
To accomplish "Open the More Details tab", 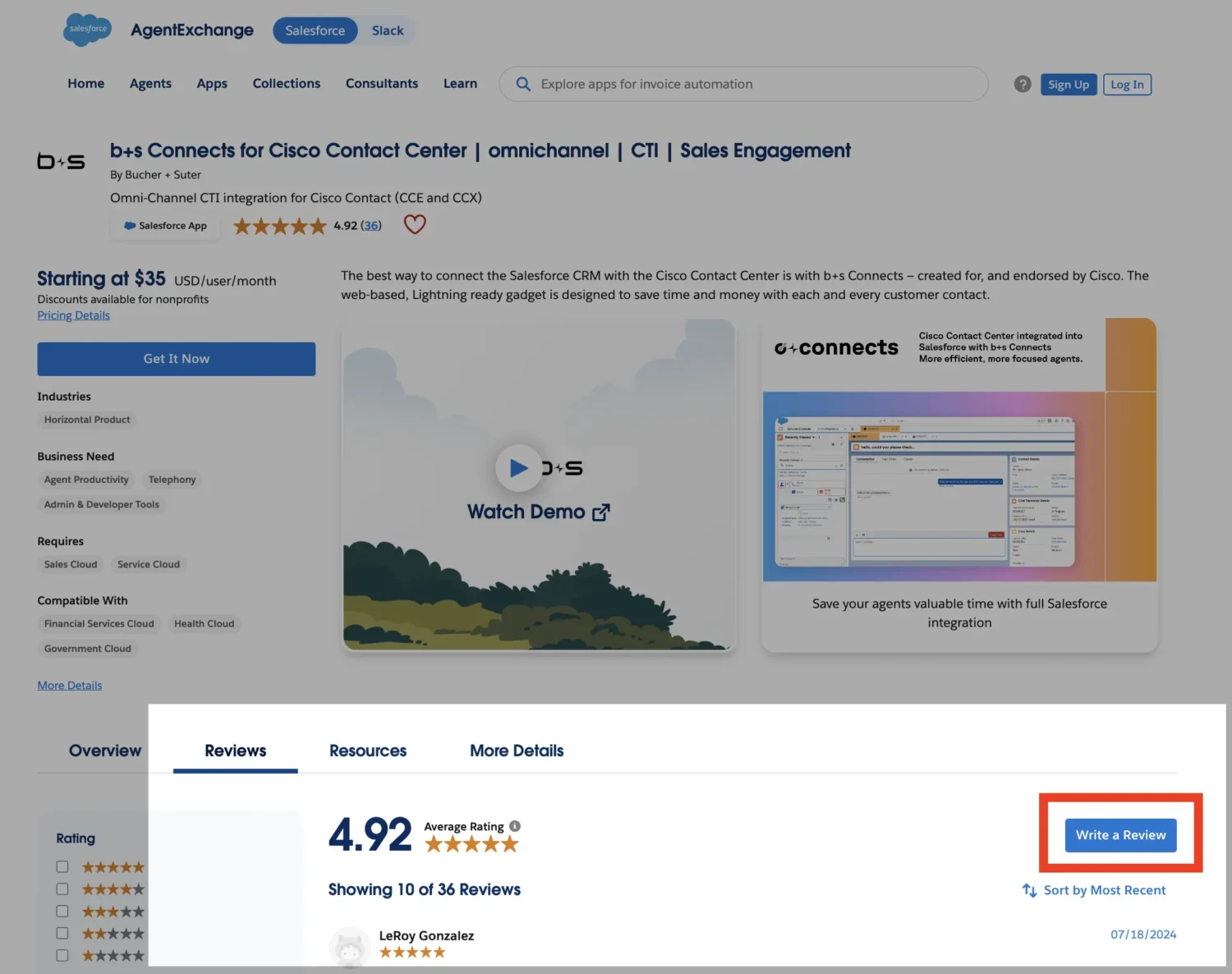I will [517, 751].
